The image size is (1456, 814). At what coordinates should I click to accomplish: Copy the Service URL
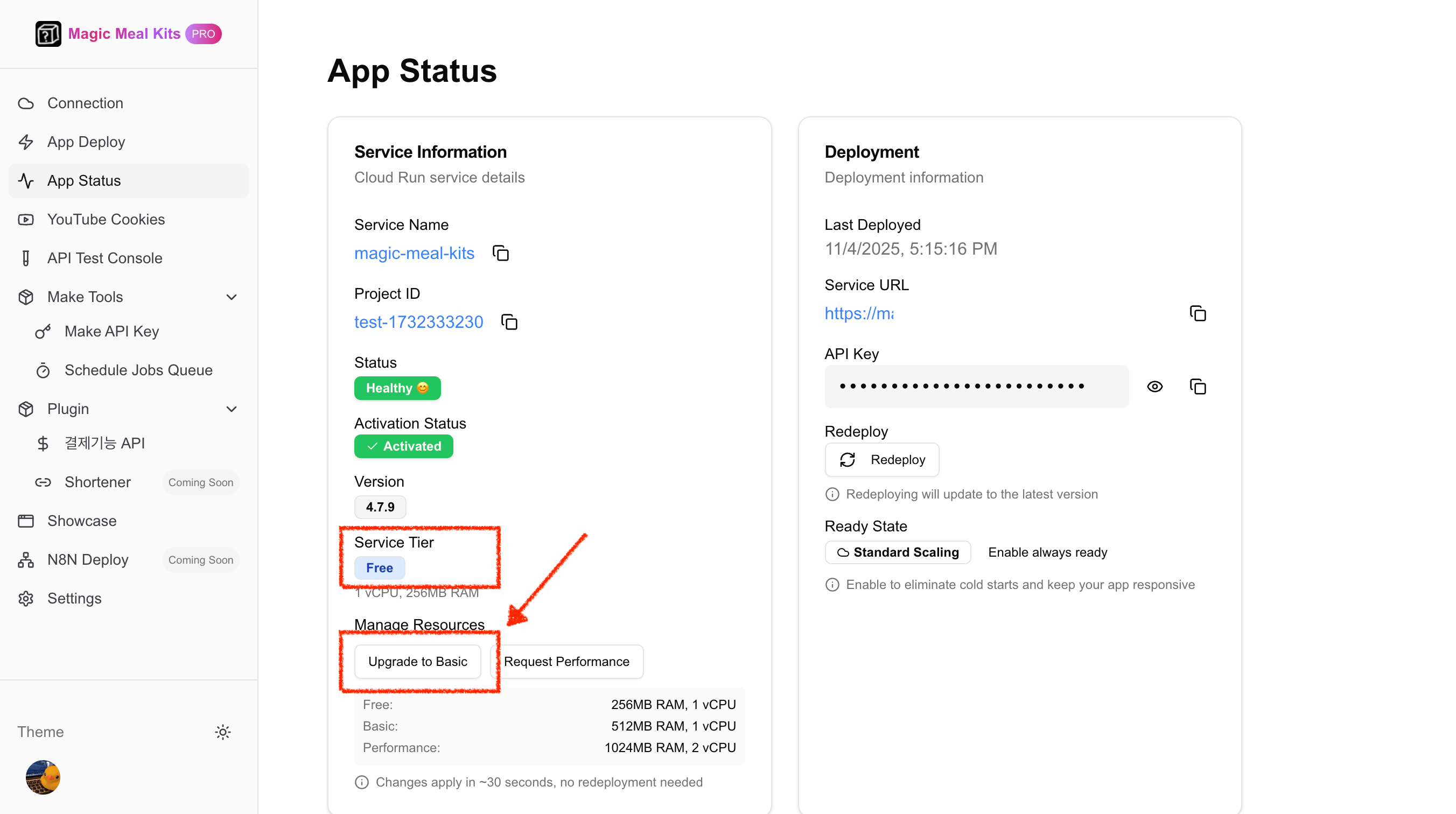tap(1198, 313)
